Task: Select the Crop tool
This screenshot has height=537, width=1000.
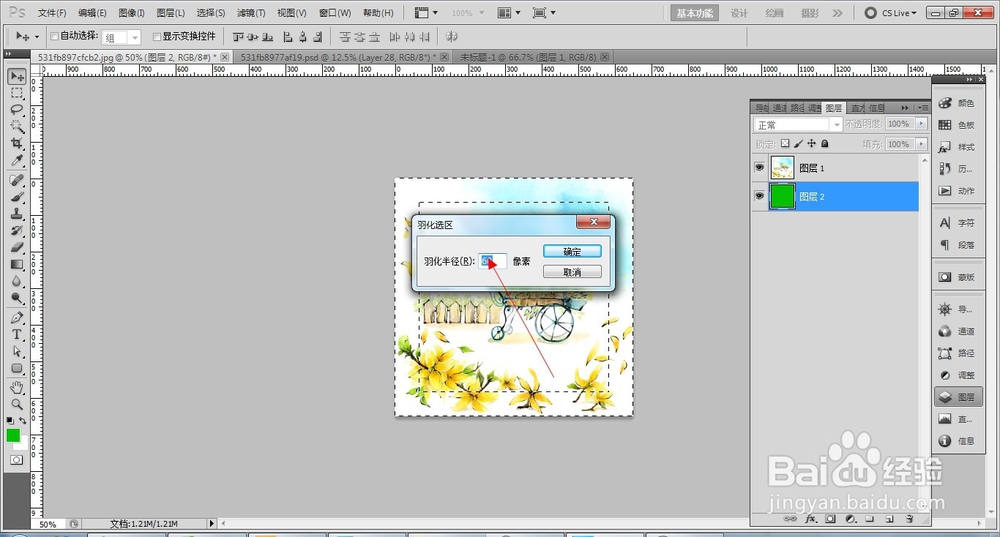Action: click(17, 143)
